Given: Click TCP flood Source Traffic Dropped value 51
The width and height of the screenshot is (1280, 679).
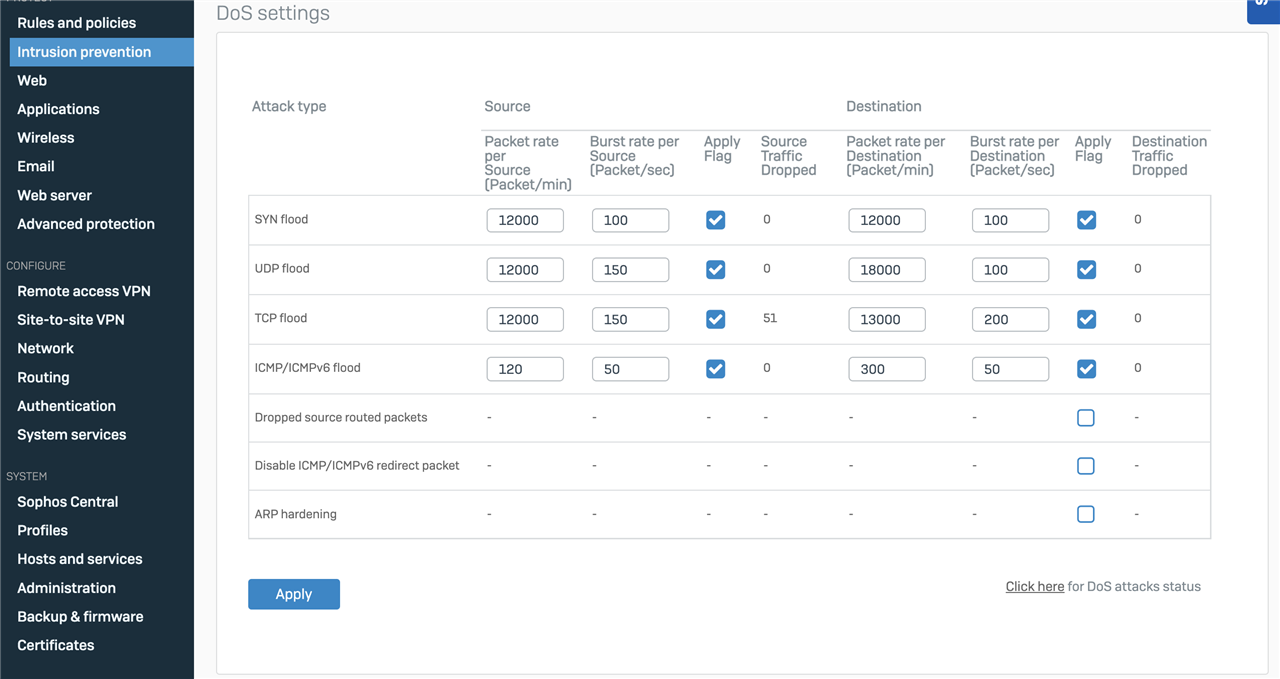Looking at the screenshot, I should 770,318.
